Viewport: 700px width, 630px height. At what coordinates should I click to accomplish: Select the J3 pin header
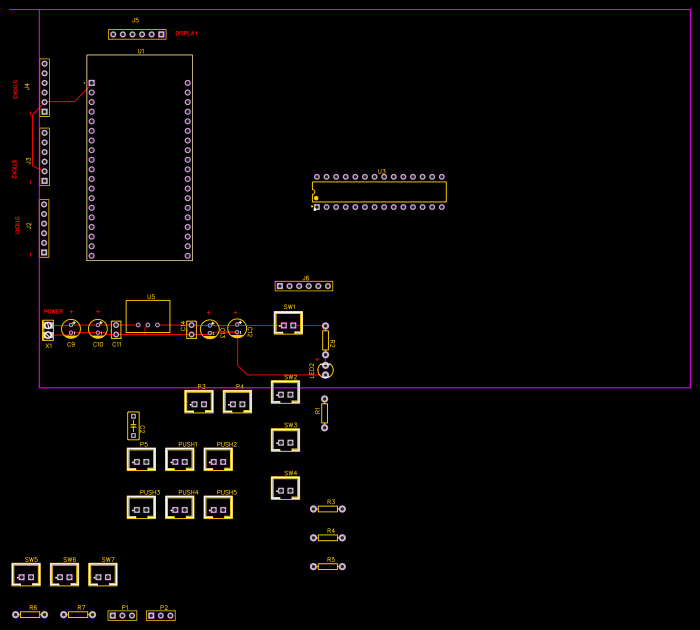[x=45, y=157]
